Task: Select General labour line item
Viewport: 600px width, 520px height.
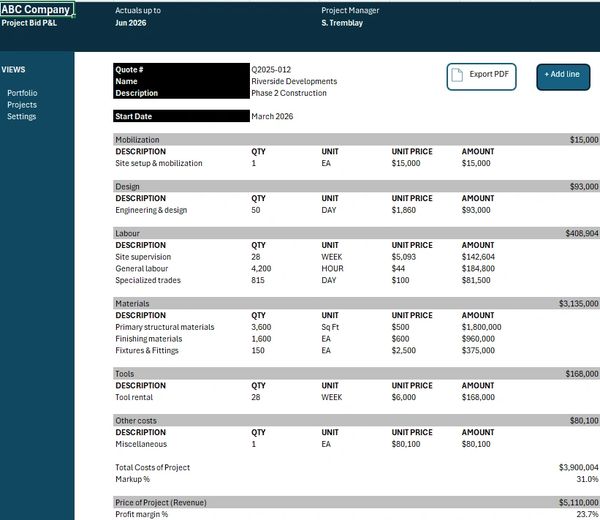Action: click(x=142, y=269)
